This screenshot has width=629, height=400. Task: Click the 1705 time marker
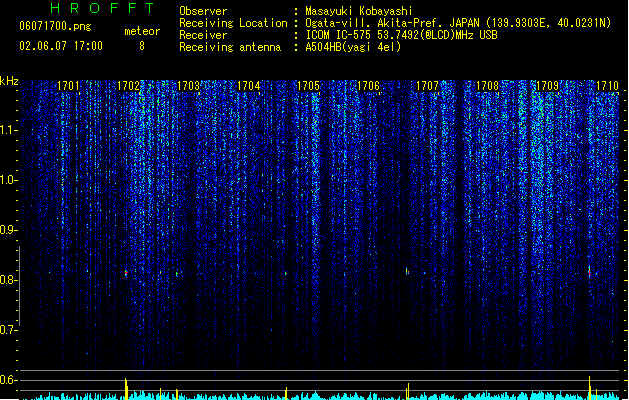pos(308,86)
